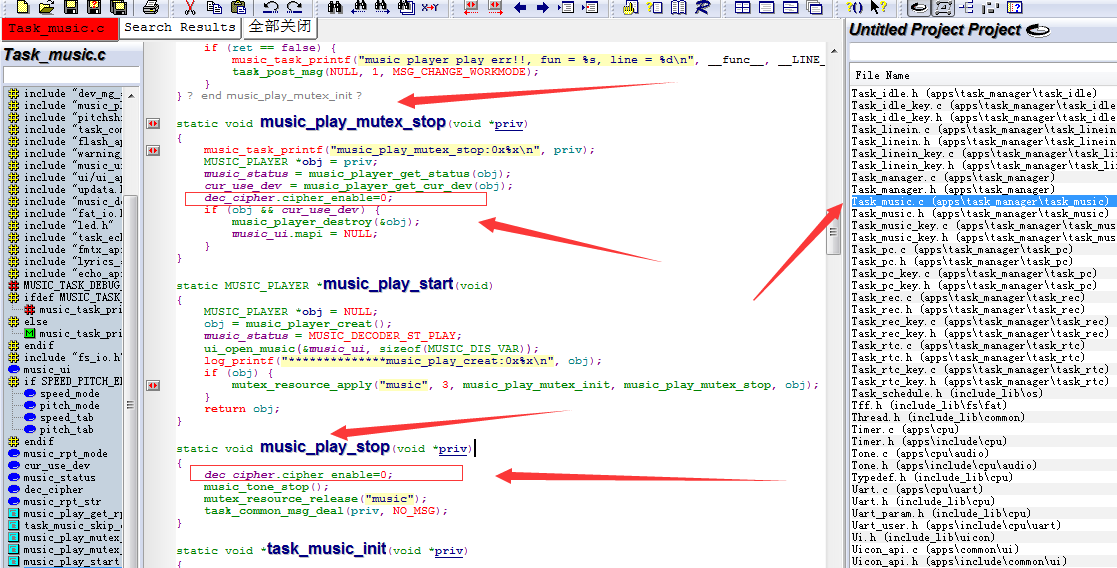Screen dimensions: 1117x568
Task: Toggle the Relation Window tree icon
Action: click(966, 8)
